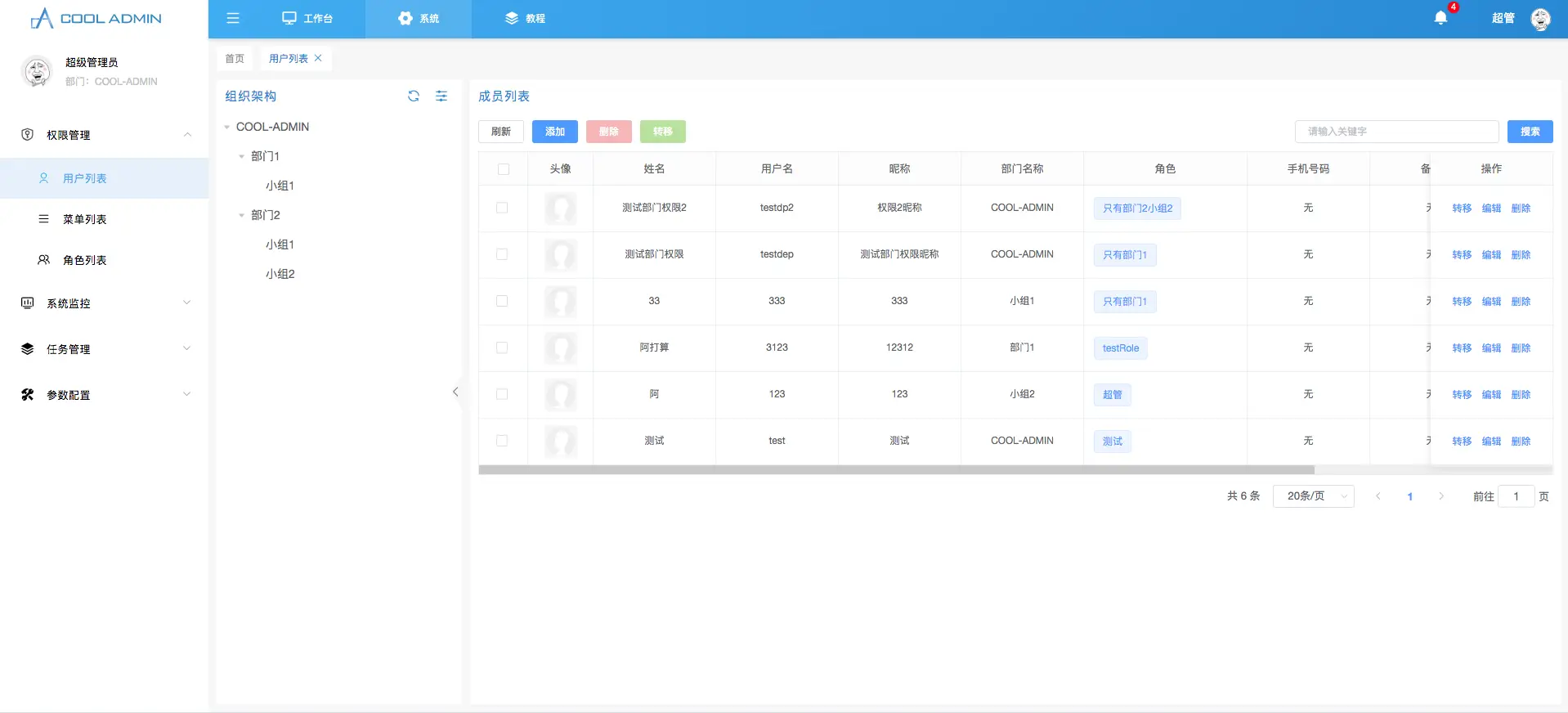The image size is (1568, 713).
Task: Click the hamburger menu collapse icon
Action: 233,18
